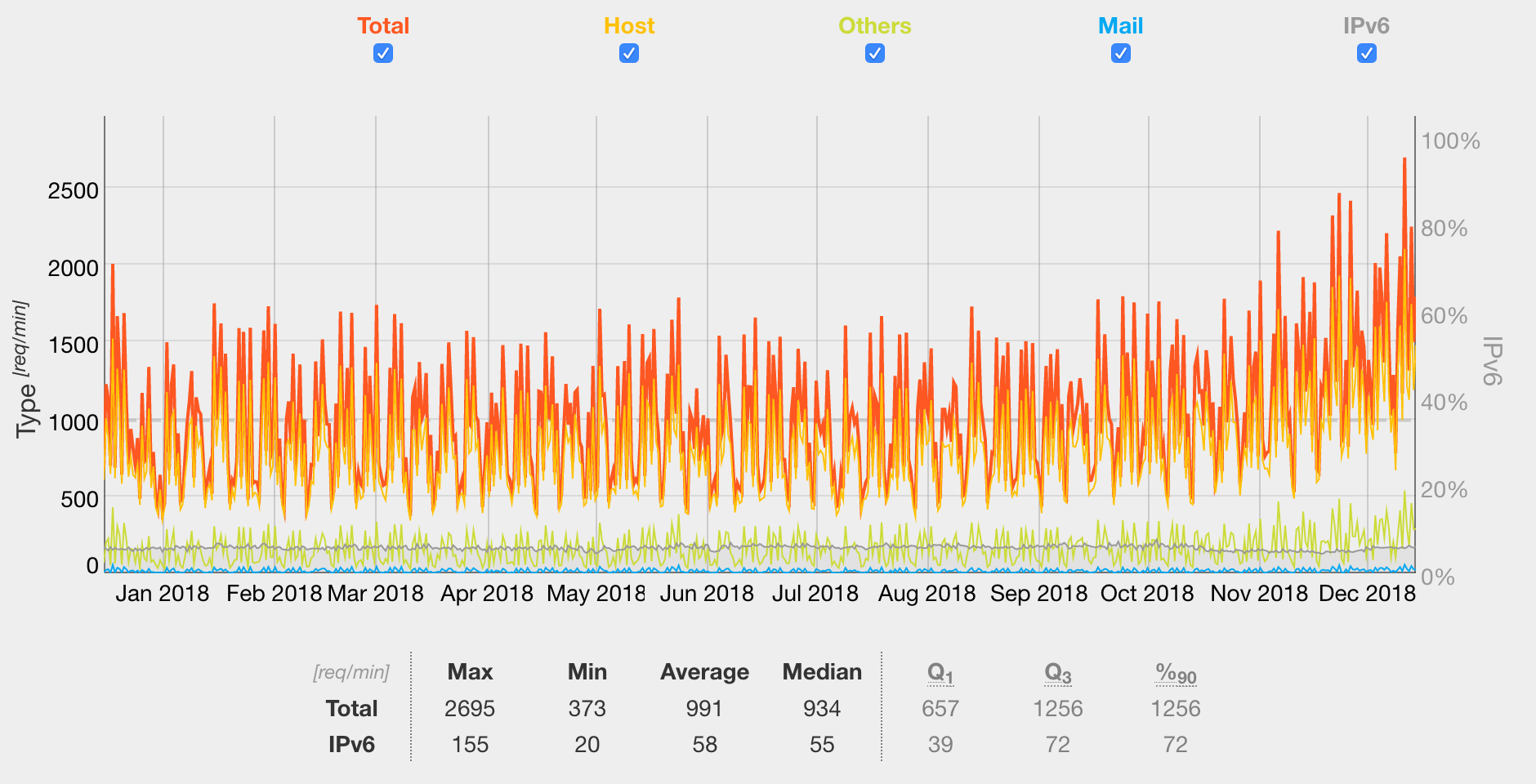Click the May 2018 axis label
The height and width of the screenshot is (784, 1536).
(596, 593)
